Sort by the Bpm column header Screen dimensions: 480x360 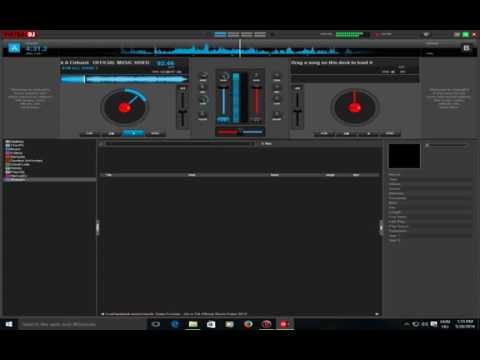point(356,175)
